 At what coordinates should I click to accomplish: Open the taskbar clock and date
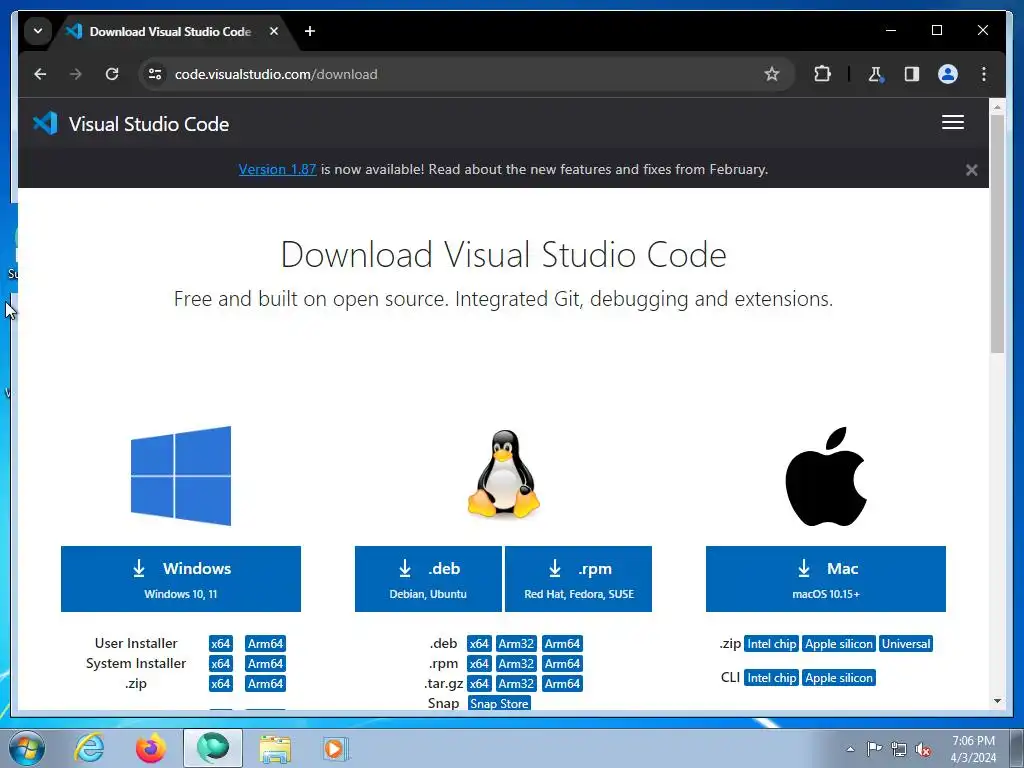click(973, 749)
